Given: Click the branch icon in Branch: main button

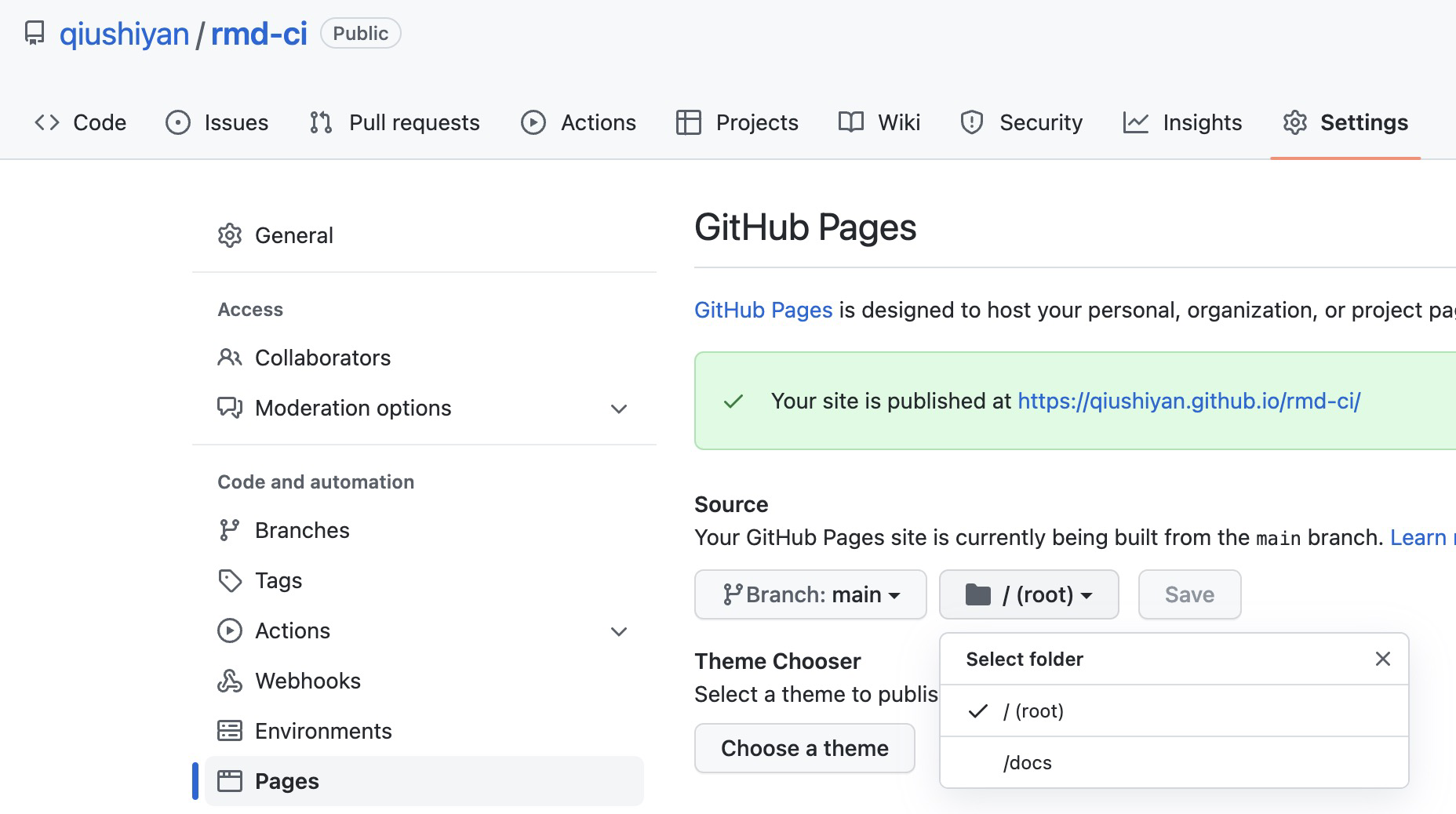Looking at the screenshot, I should 733,594.
